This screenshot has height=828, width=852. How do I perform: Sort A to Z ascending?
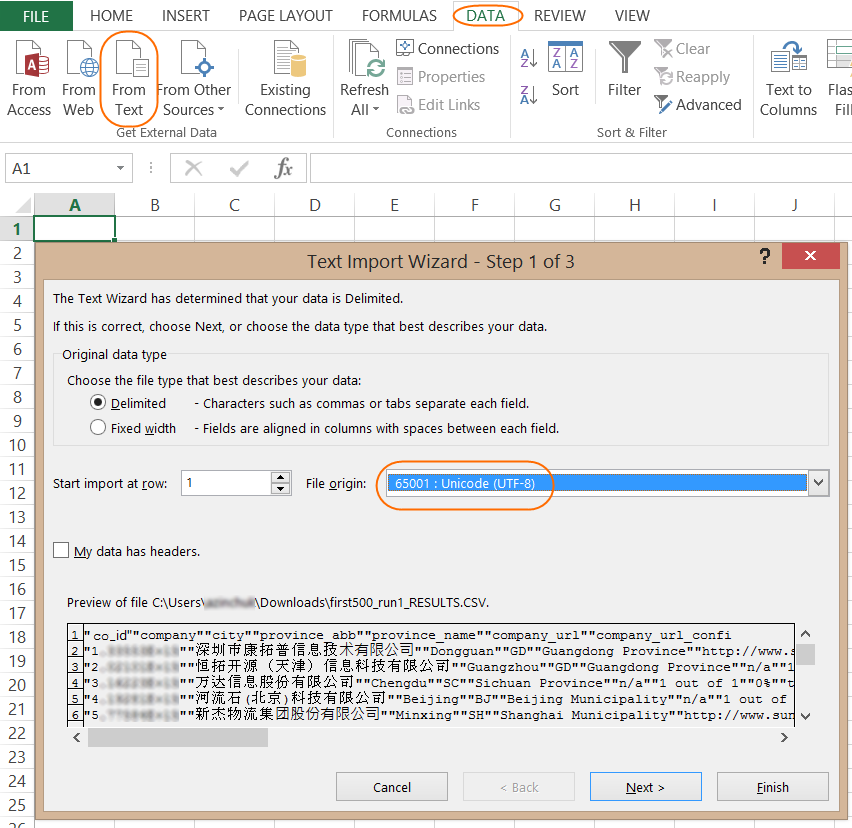(529, 58)
